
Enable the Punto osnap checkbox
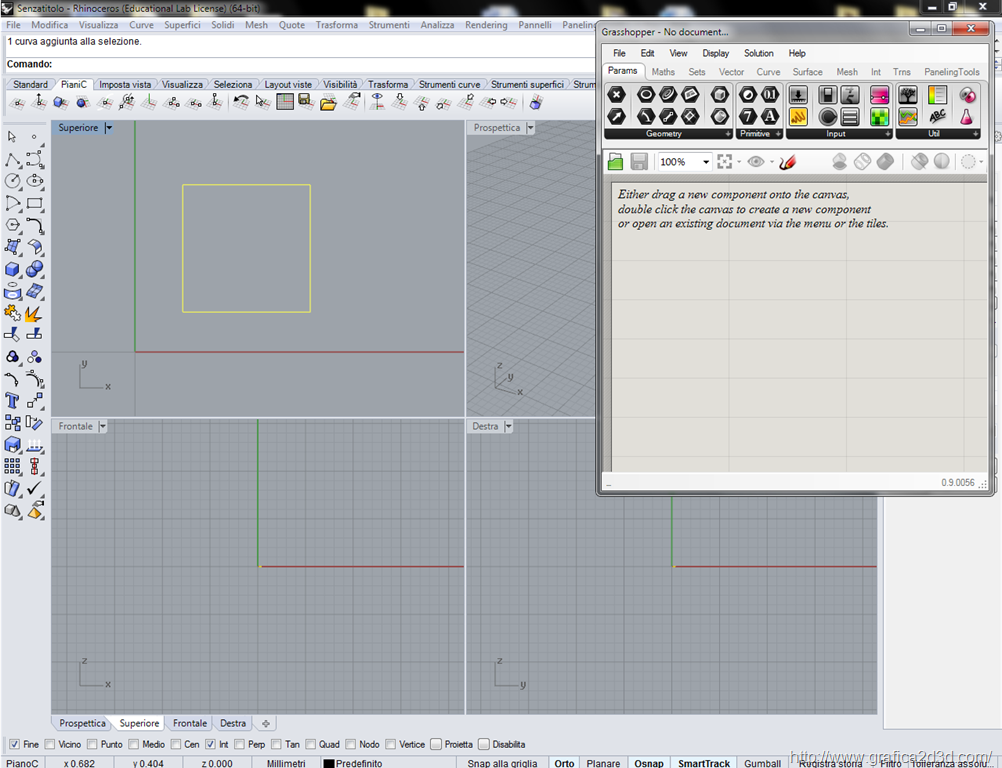click(x=93, y=744)
